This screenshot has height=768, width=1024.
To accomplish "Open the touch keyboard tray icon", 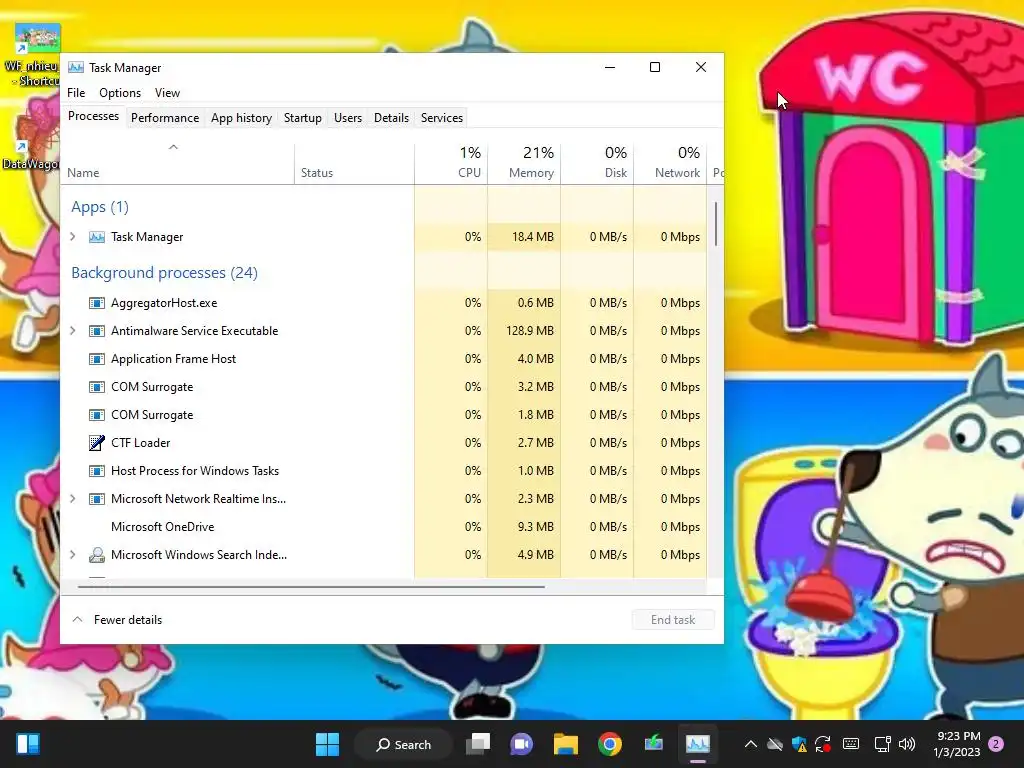I will pos(851,744).
